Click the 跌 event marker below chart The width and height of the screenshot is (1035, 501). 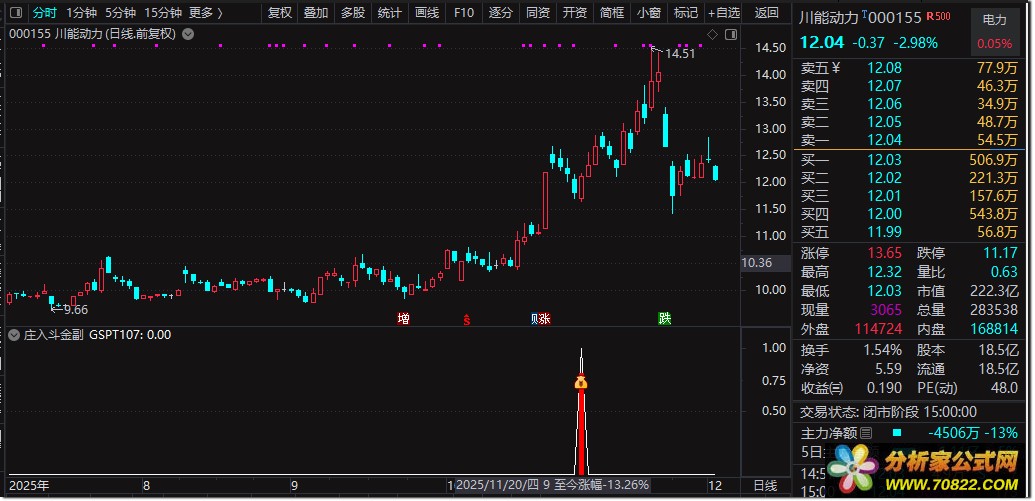click(x=665, y=319)
